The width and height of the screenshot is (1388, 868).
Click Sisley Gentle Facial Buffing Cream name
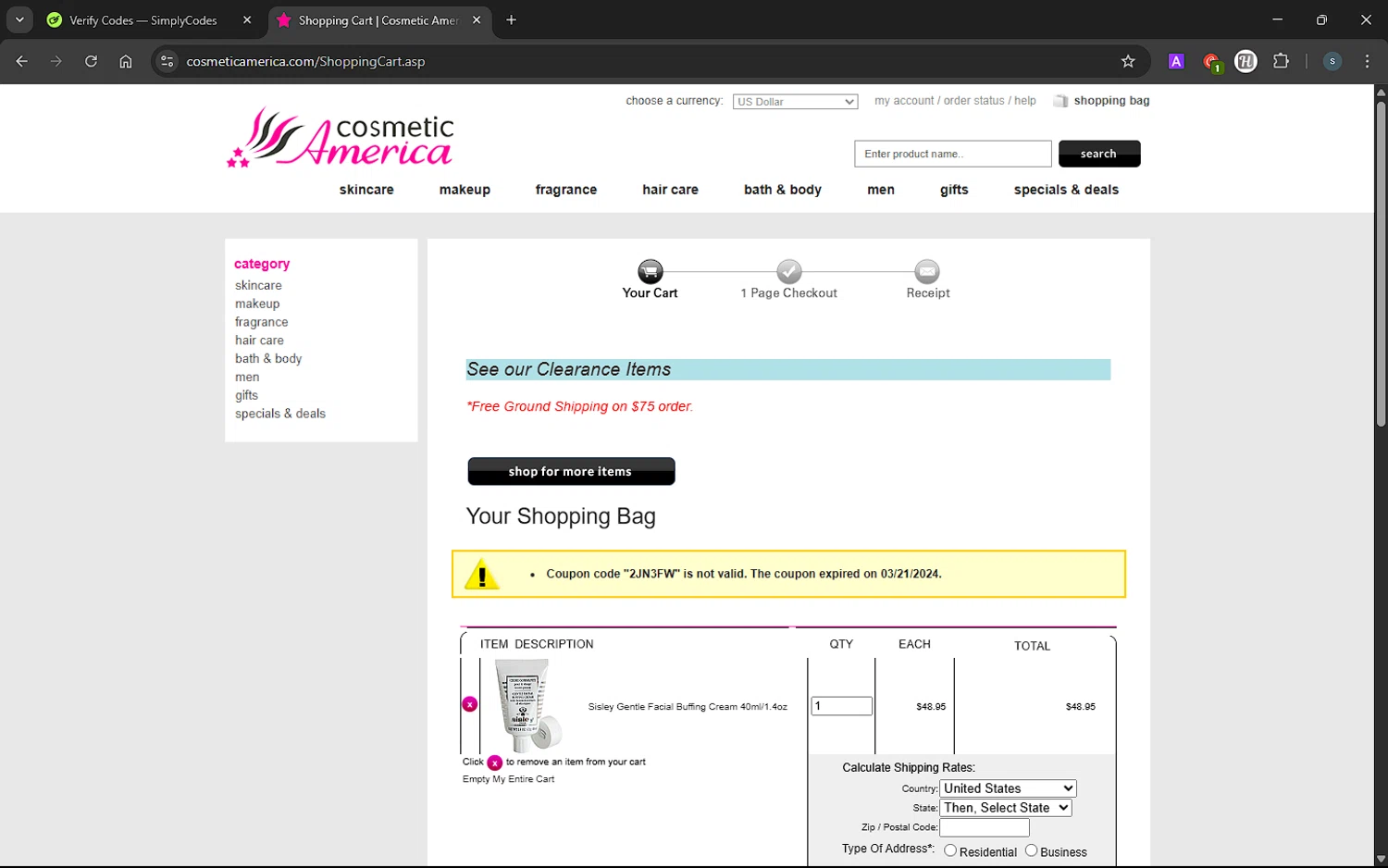(x=688, y=706)
